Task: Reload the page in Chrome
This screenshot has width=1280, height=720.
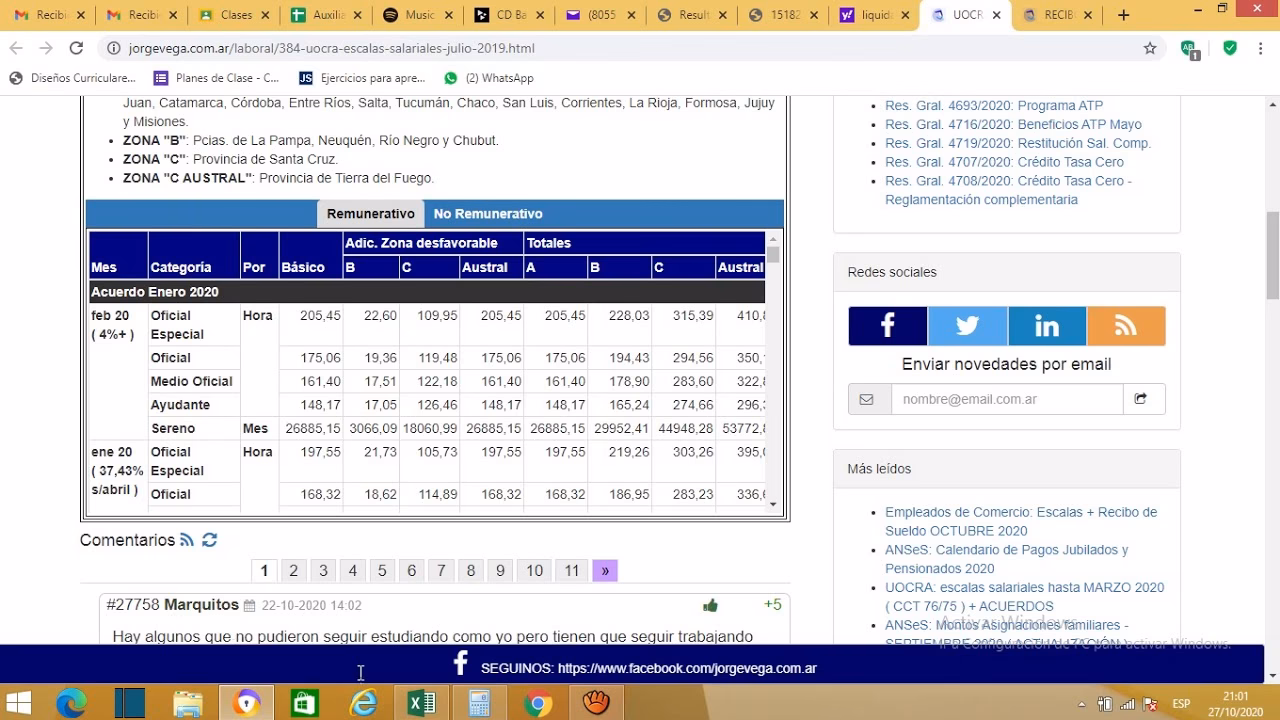Action: click(x=76, y=48)
